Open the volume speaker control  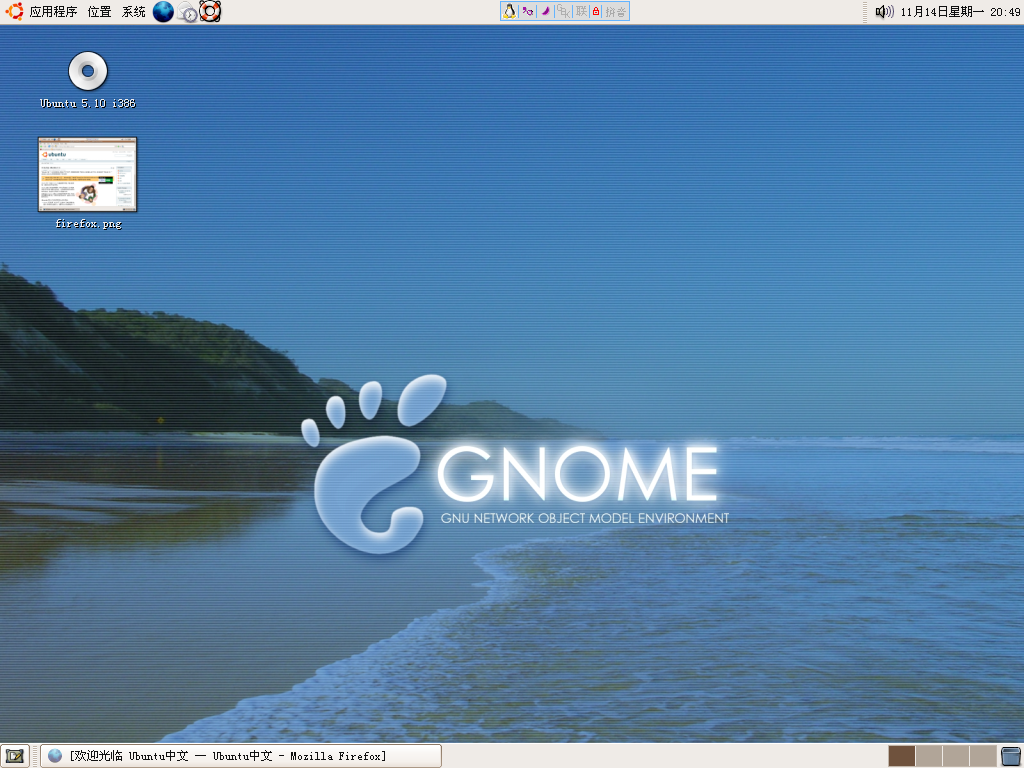(884, 11)
